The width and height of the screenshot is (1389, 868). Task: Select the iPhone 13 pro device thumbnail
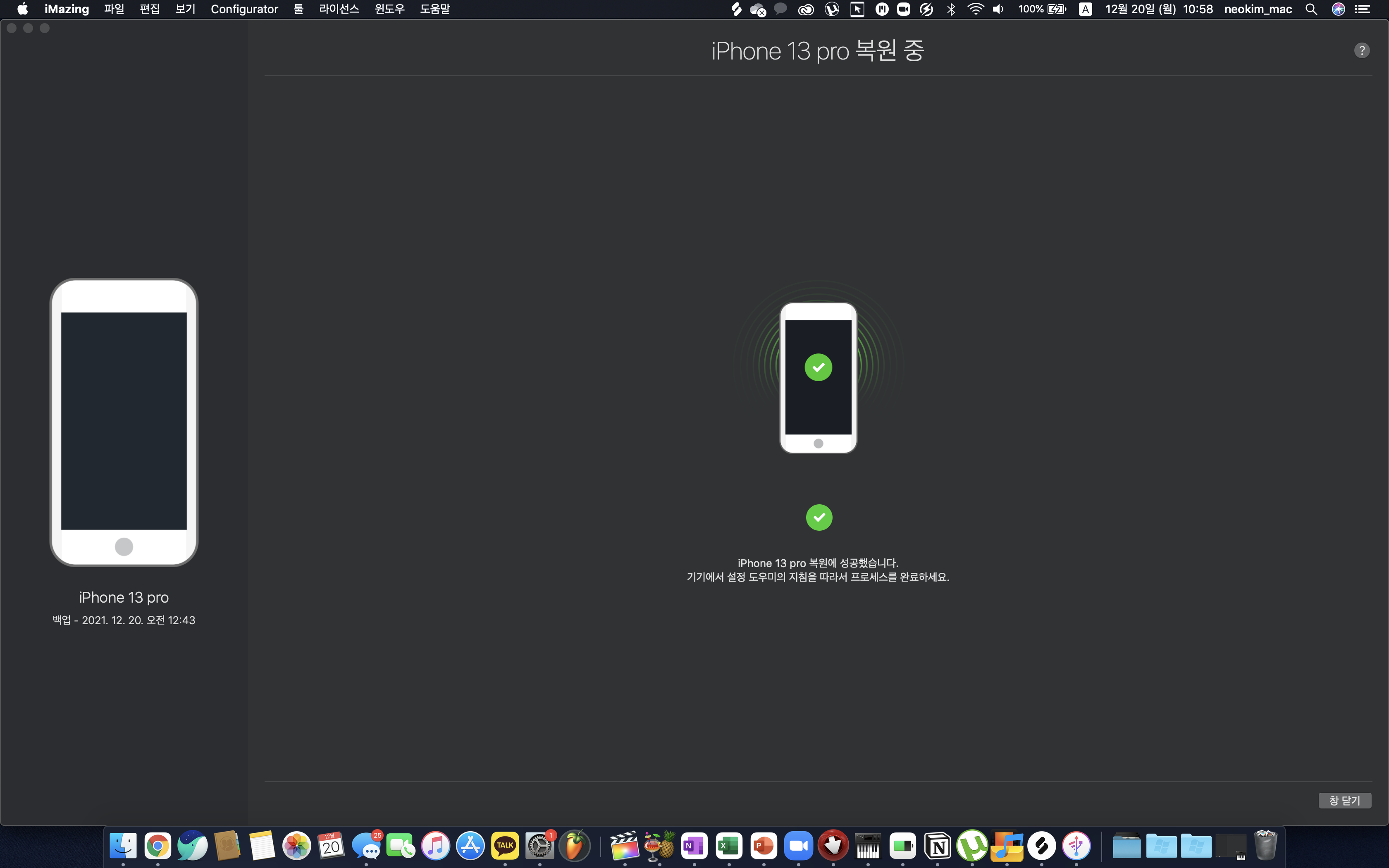coord(124,422)
